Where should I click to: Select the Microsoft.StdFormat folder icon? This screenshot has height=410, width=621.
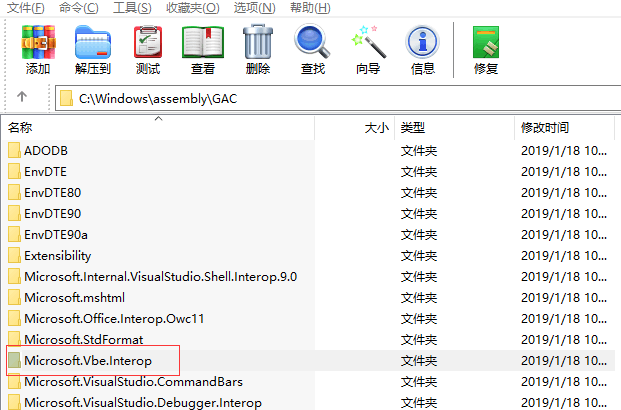click(14, 339)
